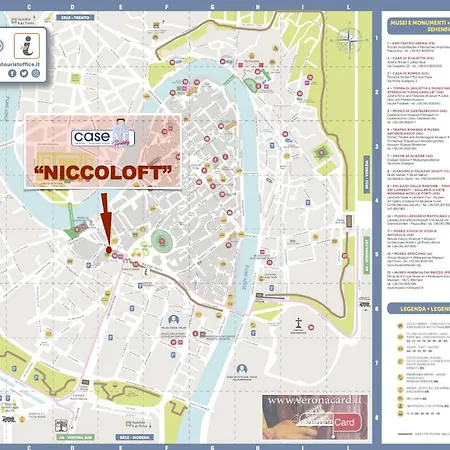
Task: Click the red Verona Card badge
Action: [x=347, y=422]
